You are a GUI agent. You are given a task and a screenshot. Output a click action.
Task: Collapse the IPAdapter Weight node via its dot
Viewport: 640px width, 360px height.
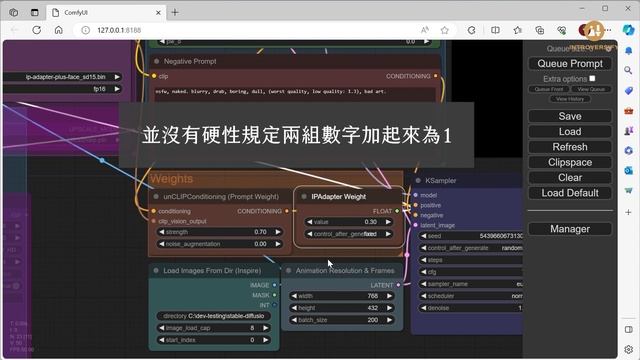tap(304, 196)
